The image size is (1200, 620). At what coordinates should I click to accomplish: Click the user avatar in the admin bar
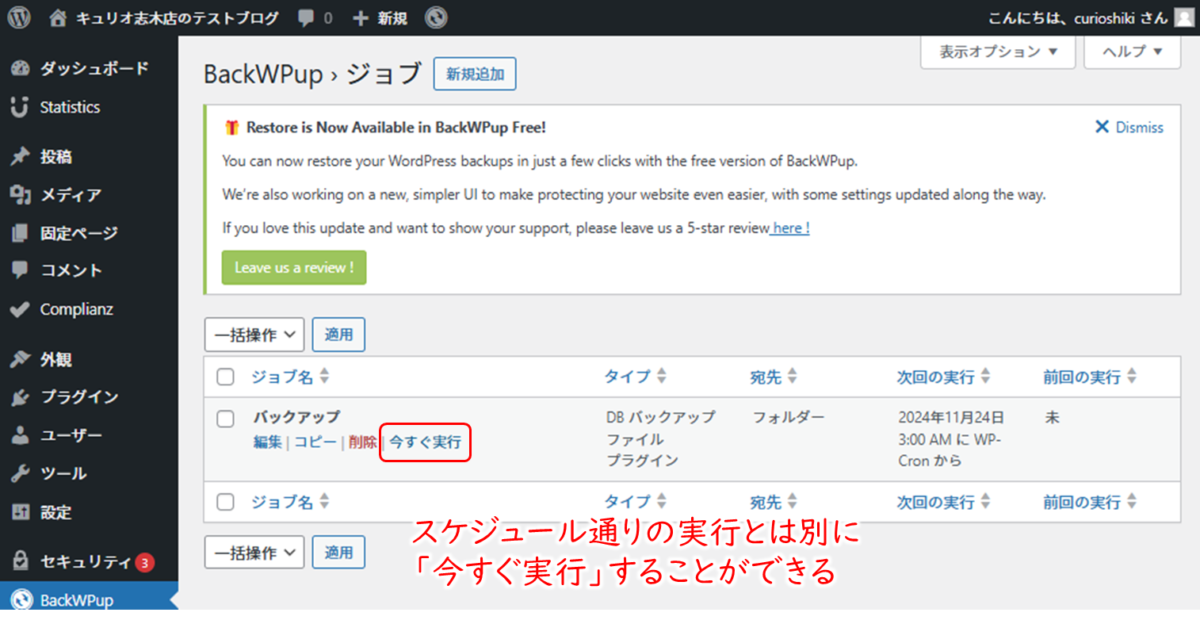[1183, 17]
